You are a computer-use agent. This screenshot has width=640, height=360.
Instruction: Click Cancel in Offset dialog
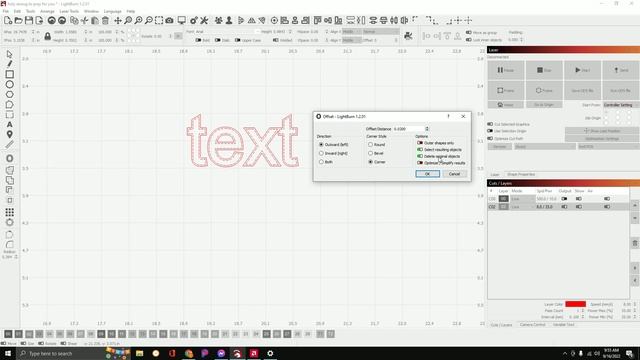pos(454,174)
